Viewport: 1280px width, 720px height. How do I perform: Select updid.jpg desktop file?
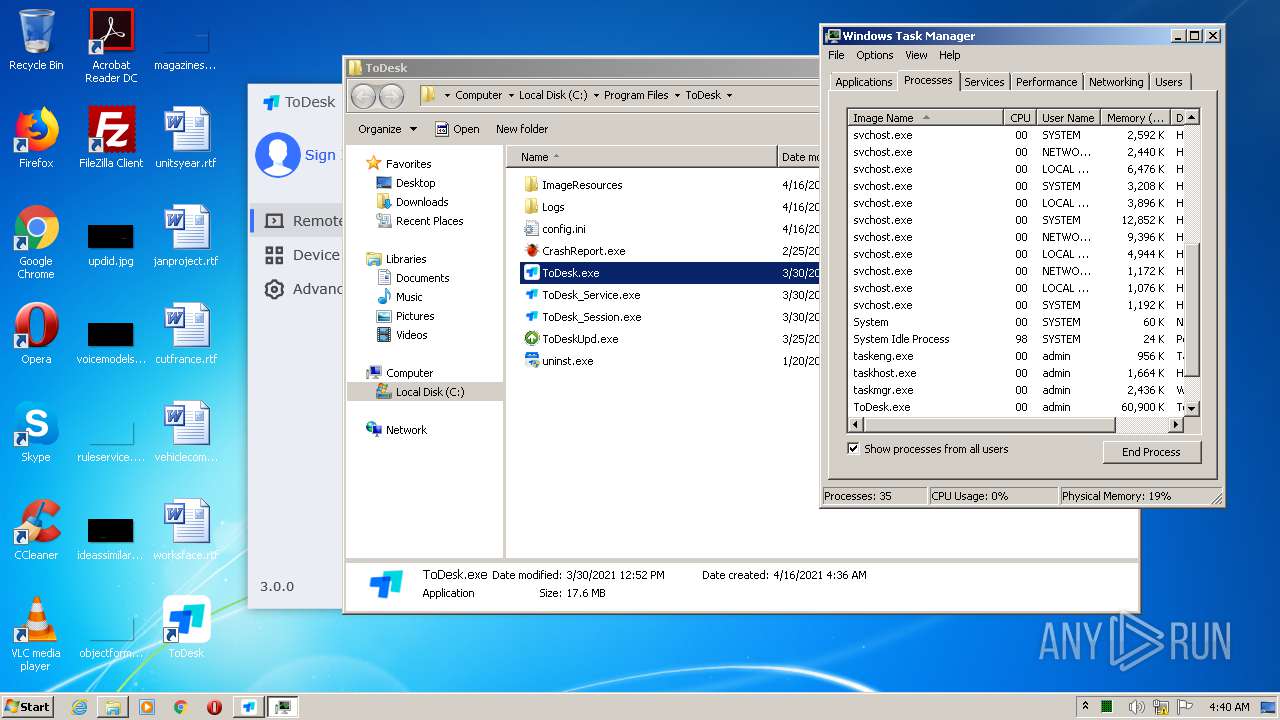[111, 245]
